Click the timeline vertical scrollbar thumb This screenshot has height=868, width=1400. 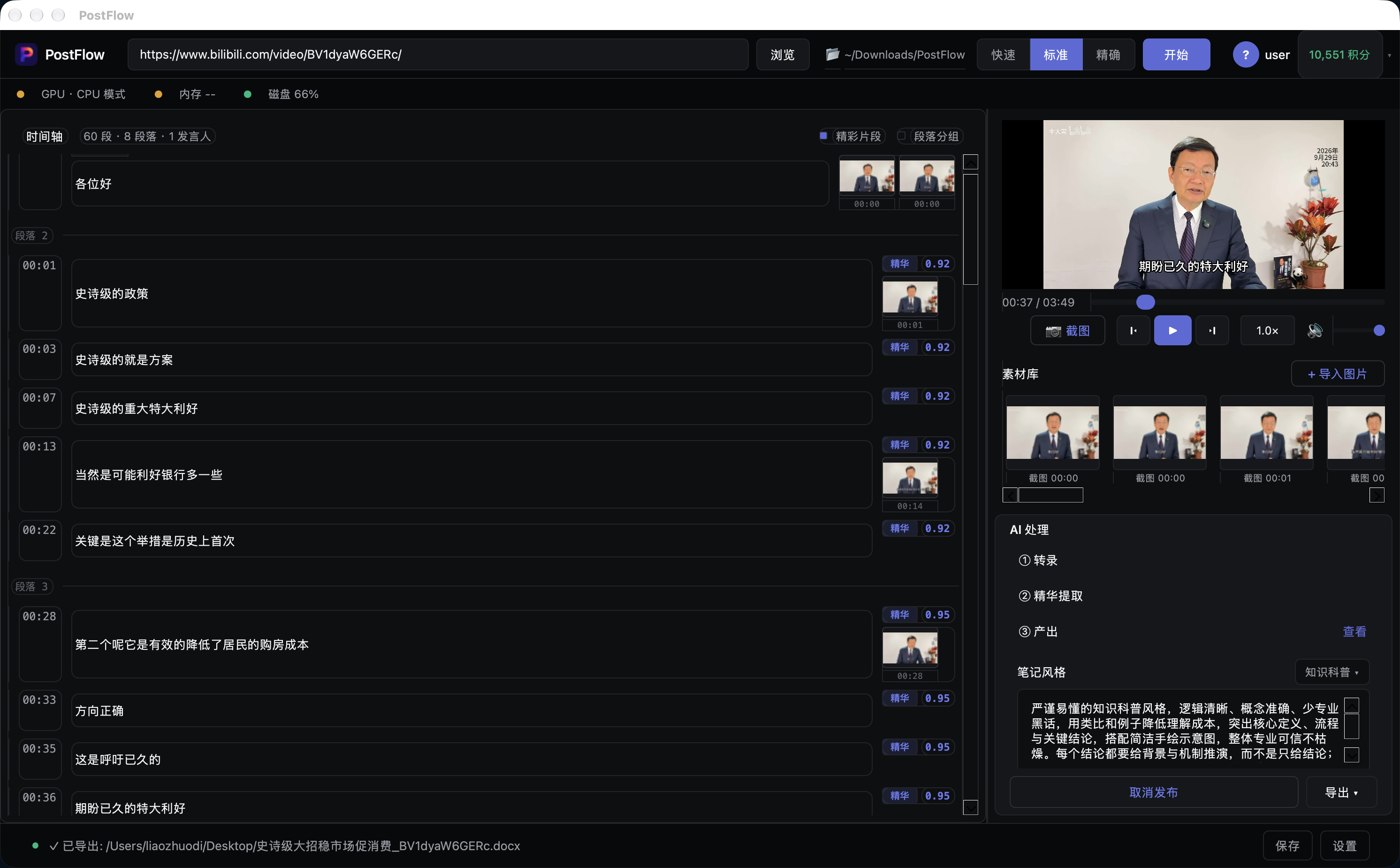(970, 229)
